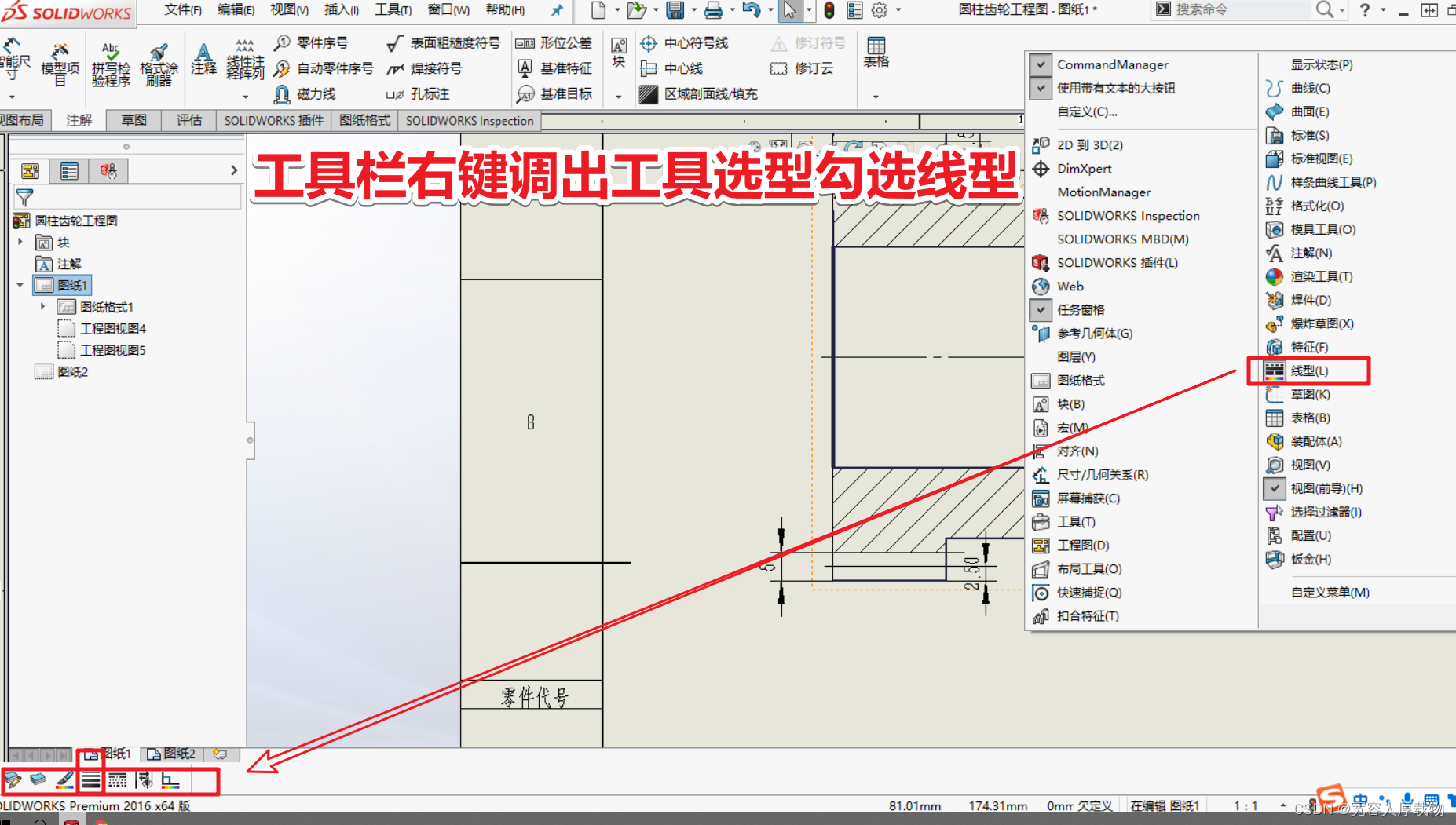Screen dimensions: 1456x825
Task: Click the Geometric Tolerance (形位公差) tool
Action: [x=554, y=42]
